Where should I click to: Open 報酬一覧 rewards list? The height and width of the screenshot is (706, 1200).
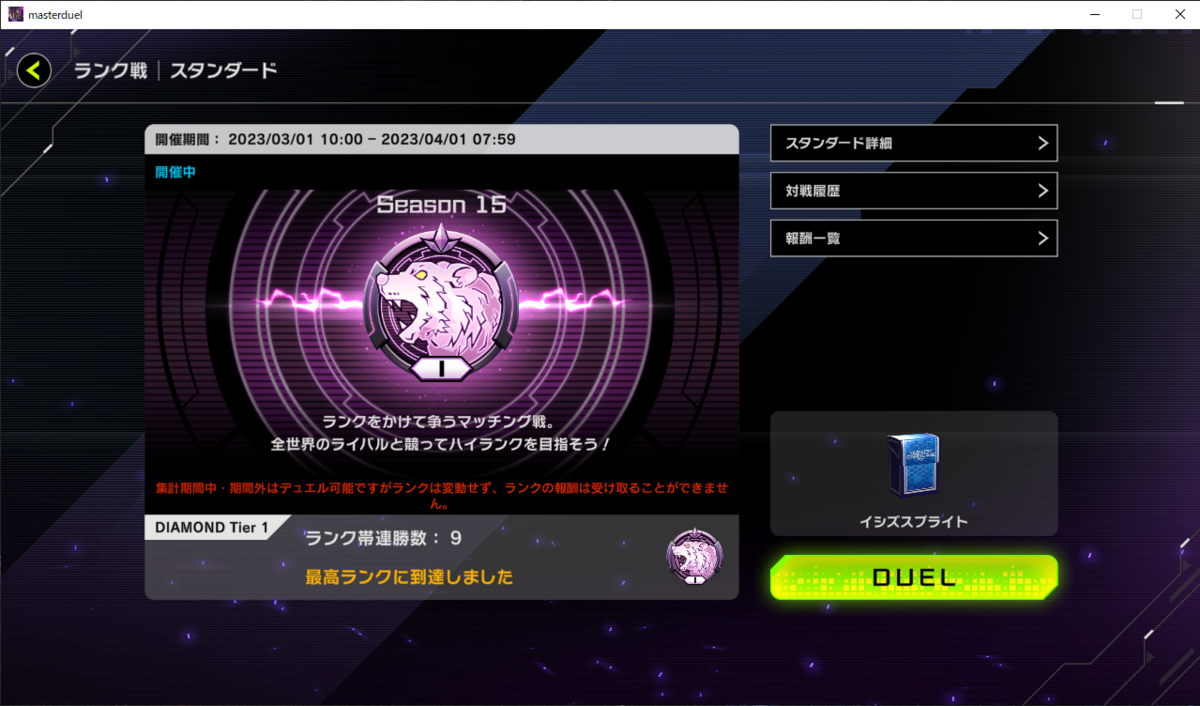click(914, 238)
